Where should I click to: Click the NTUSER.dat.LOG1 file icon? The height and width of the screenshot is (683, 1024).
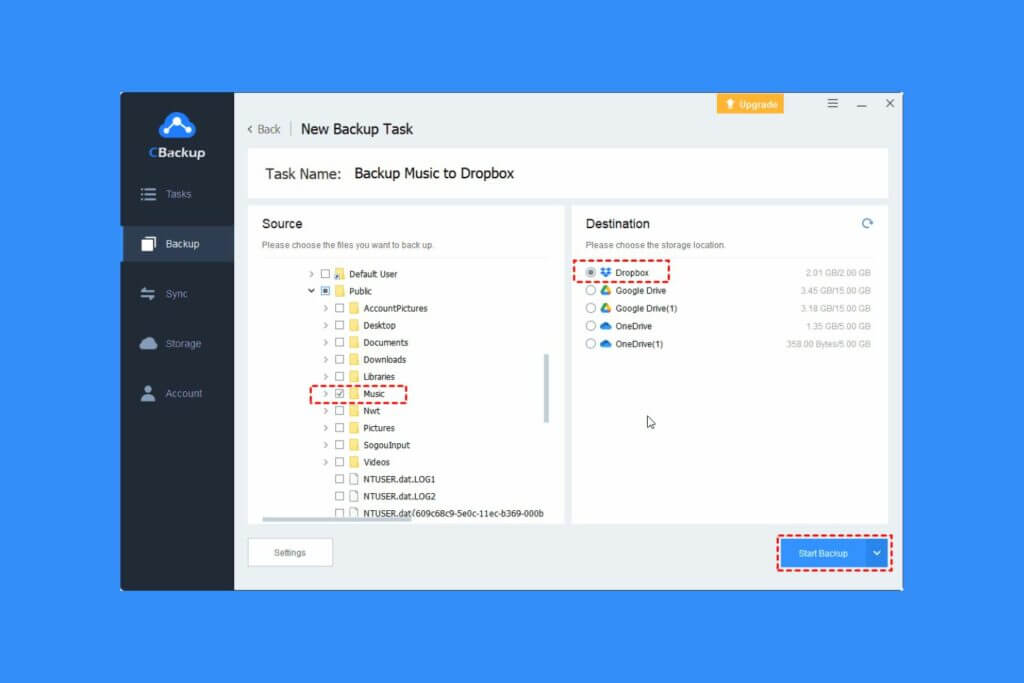[x=354, y=479]
